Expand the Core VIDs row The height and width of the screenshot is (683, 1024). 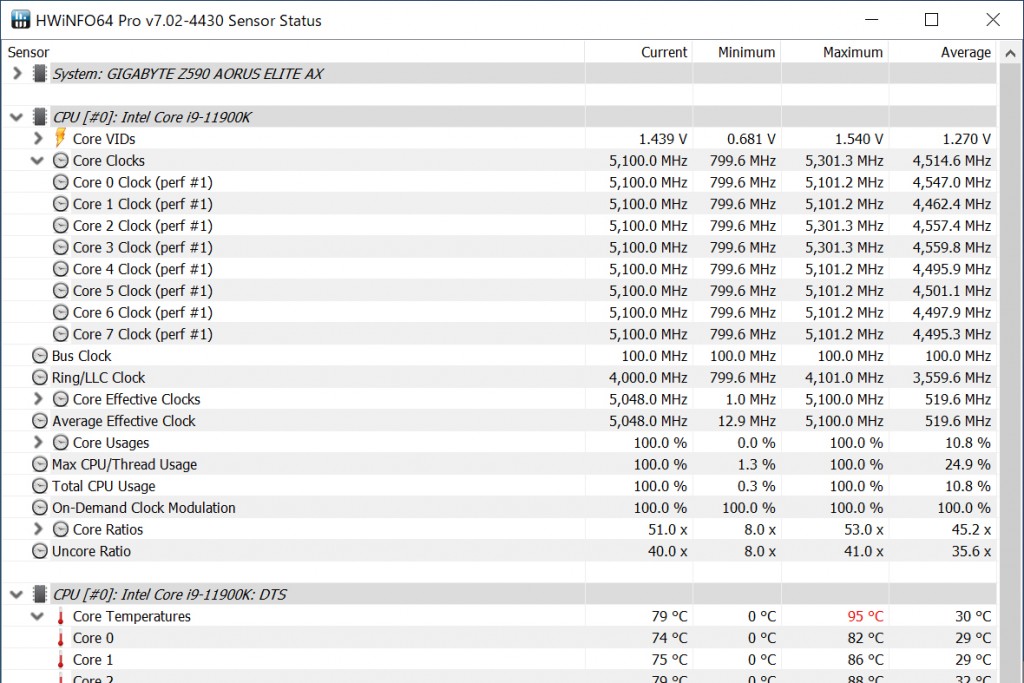(38, 138)
